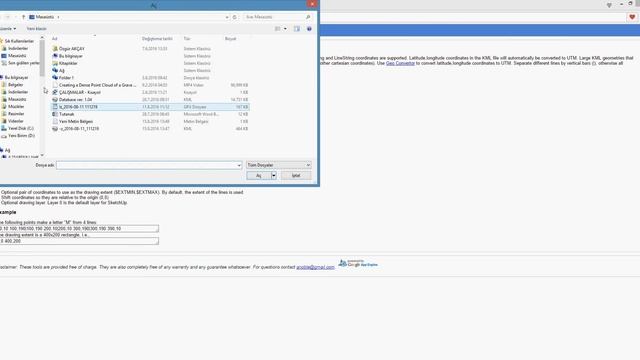Click the İptal cancel button
Viewport: 640px width, 360px height.
[296, 176]
